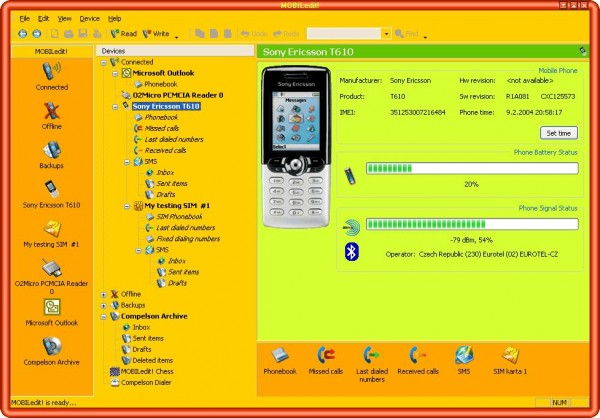
Task: Open the View menu
Action: tap(65, 18)
